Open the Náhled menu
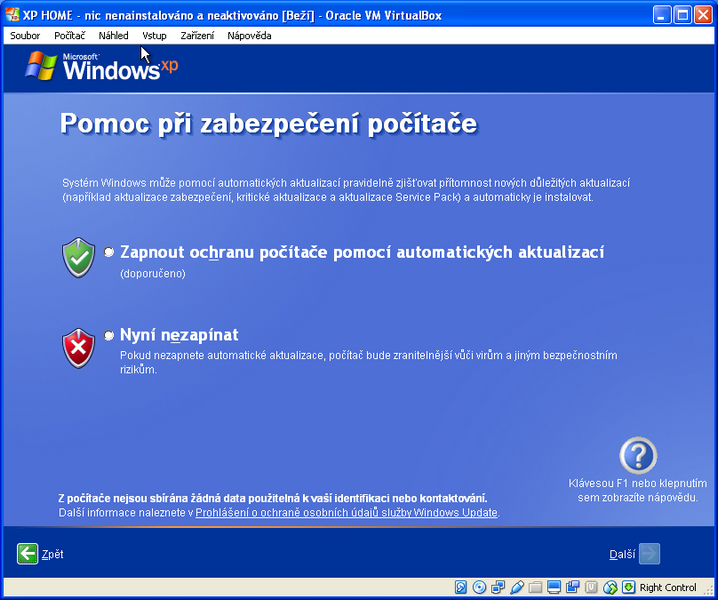This screenshot has width=718, height=600. pyautogui.click(x=114, y=35)
